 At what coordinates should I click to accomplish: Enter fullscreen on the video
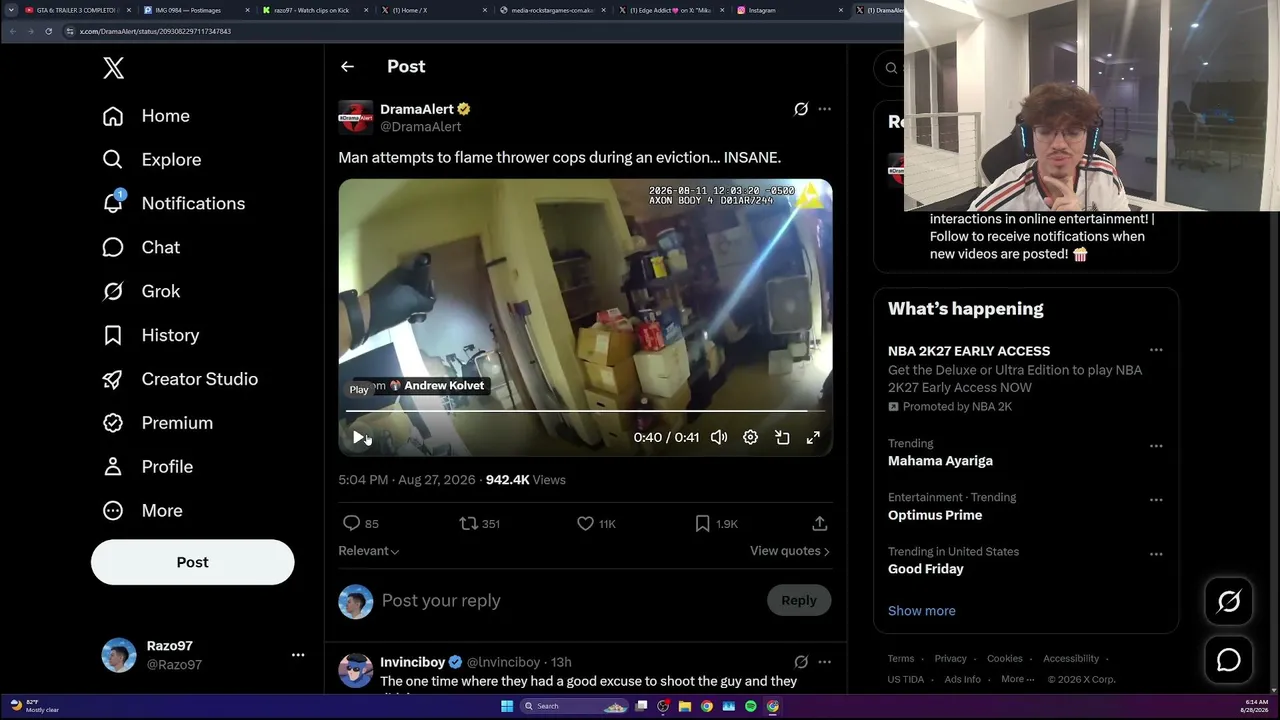(814, 437)
